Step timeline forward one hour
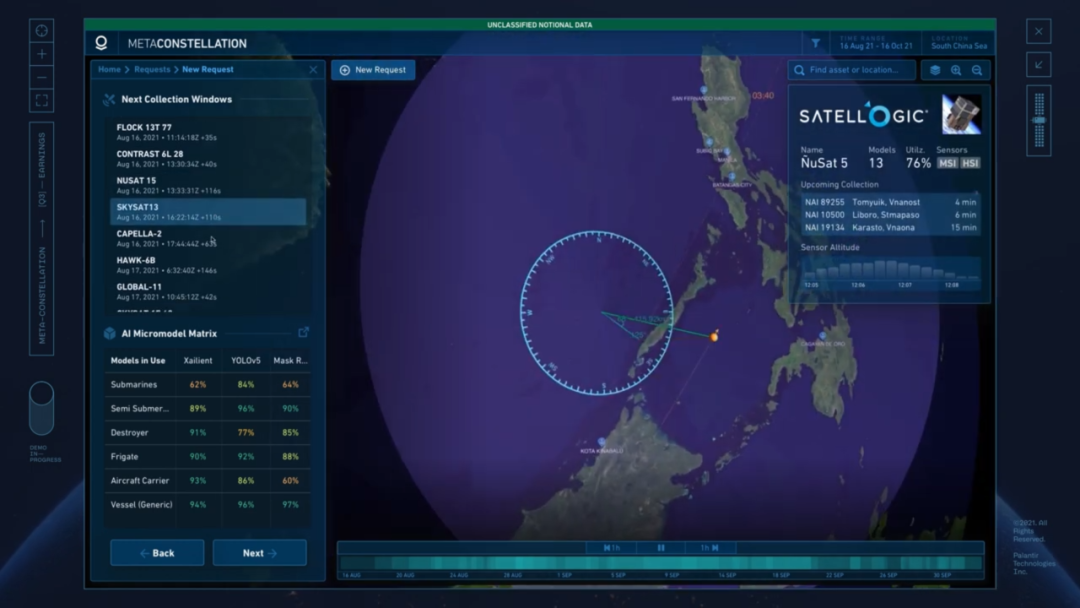 pyautogui.click(x=709, y=548)
